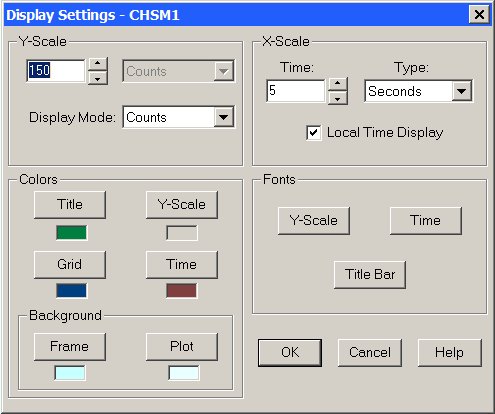Open the Title Bar font settings
Image resolution: width=495 pixels, height=414 pixels.
point(370,274)
